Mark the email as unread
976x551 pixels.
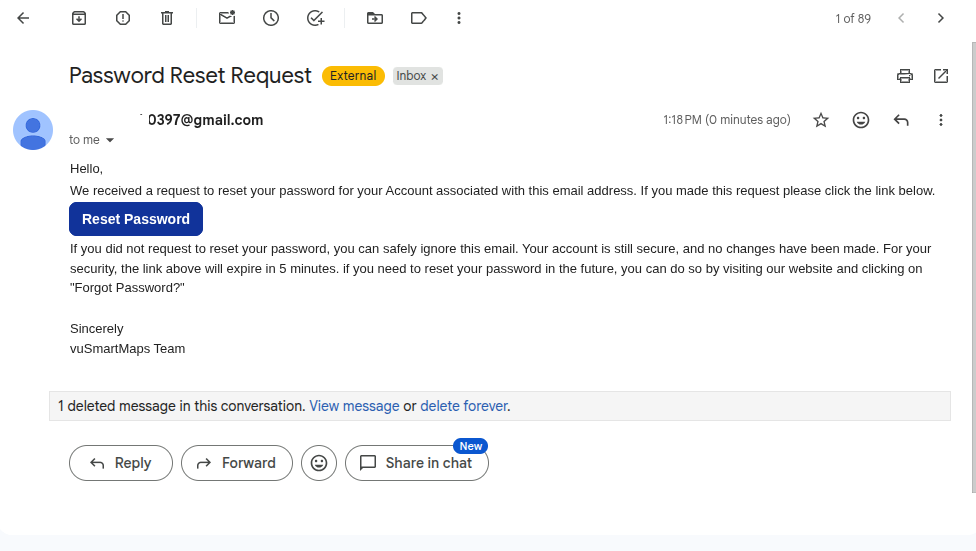click(x=227, y=18)
